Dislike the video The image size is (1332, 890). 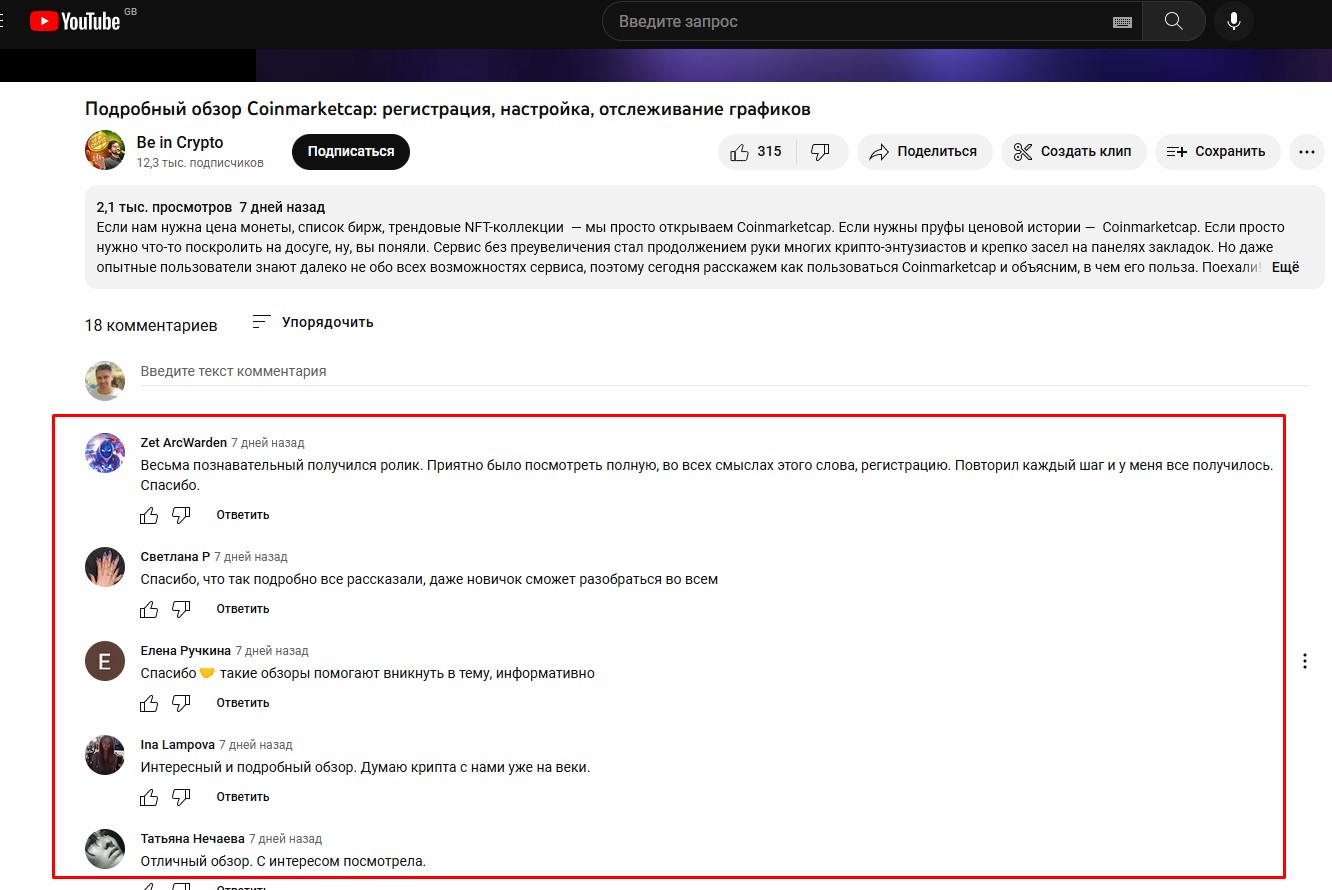point(821,152)
